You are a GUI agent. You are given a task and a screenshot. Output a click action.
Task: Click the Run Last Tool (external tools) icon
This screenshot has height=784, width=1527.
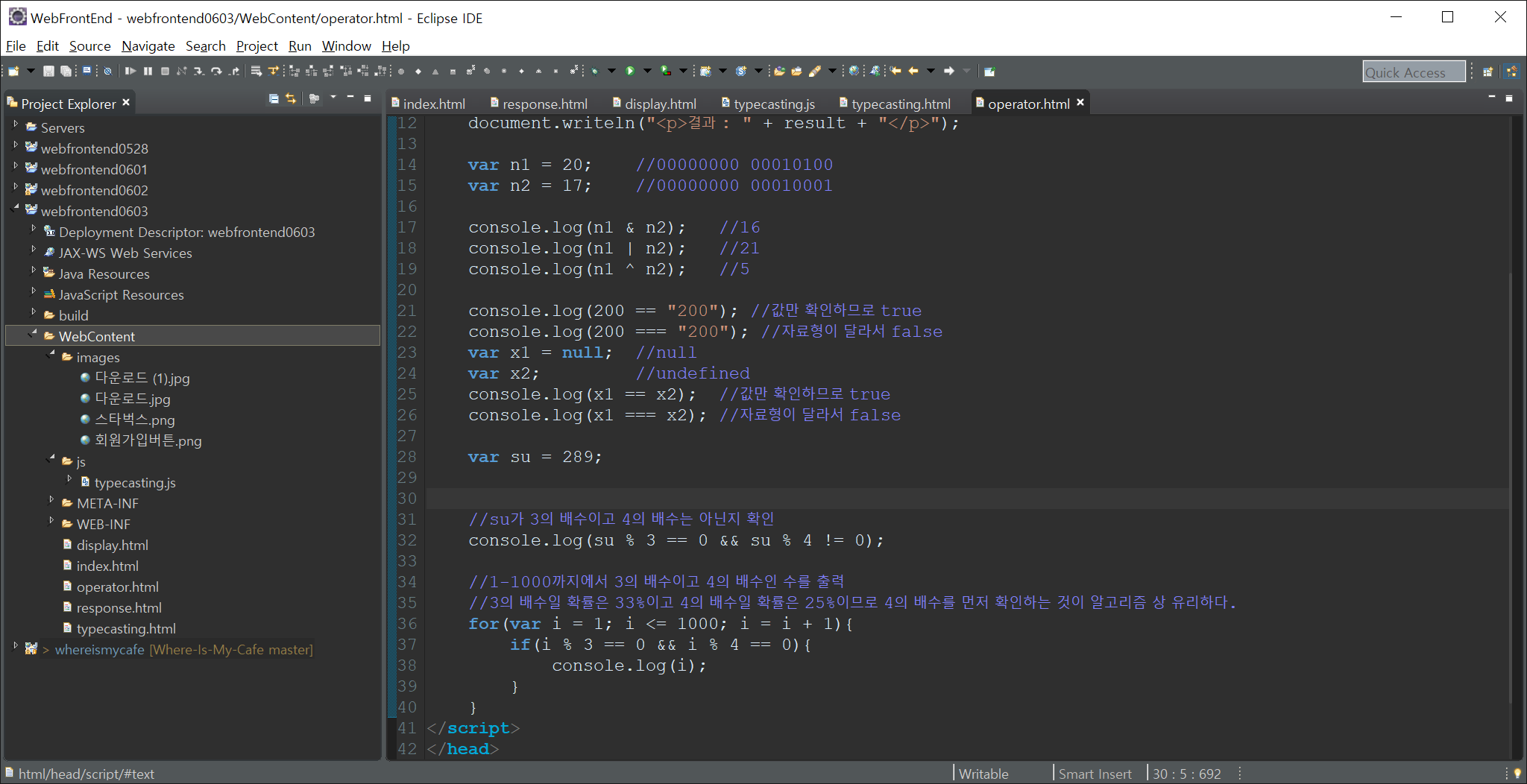click(x=666, y=72)
